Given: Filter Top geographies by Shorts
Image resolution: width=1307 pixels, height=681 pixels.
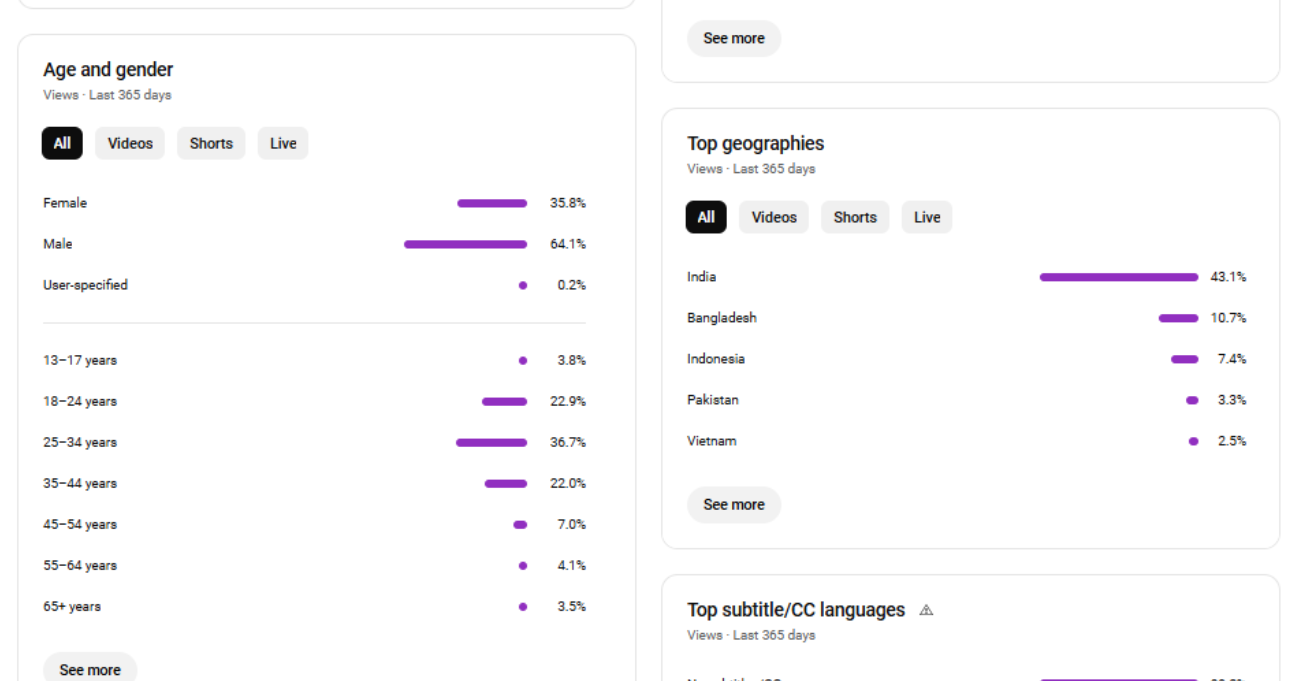Looking at the screenshot, I should (855, 217).
